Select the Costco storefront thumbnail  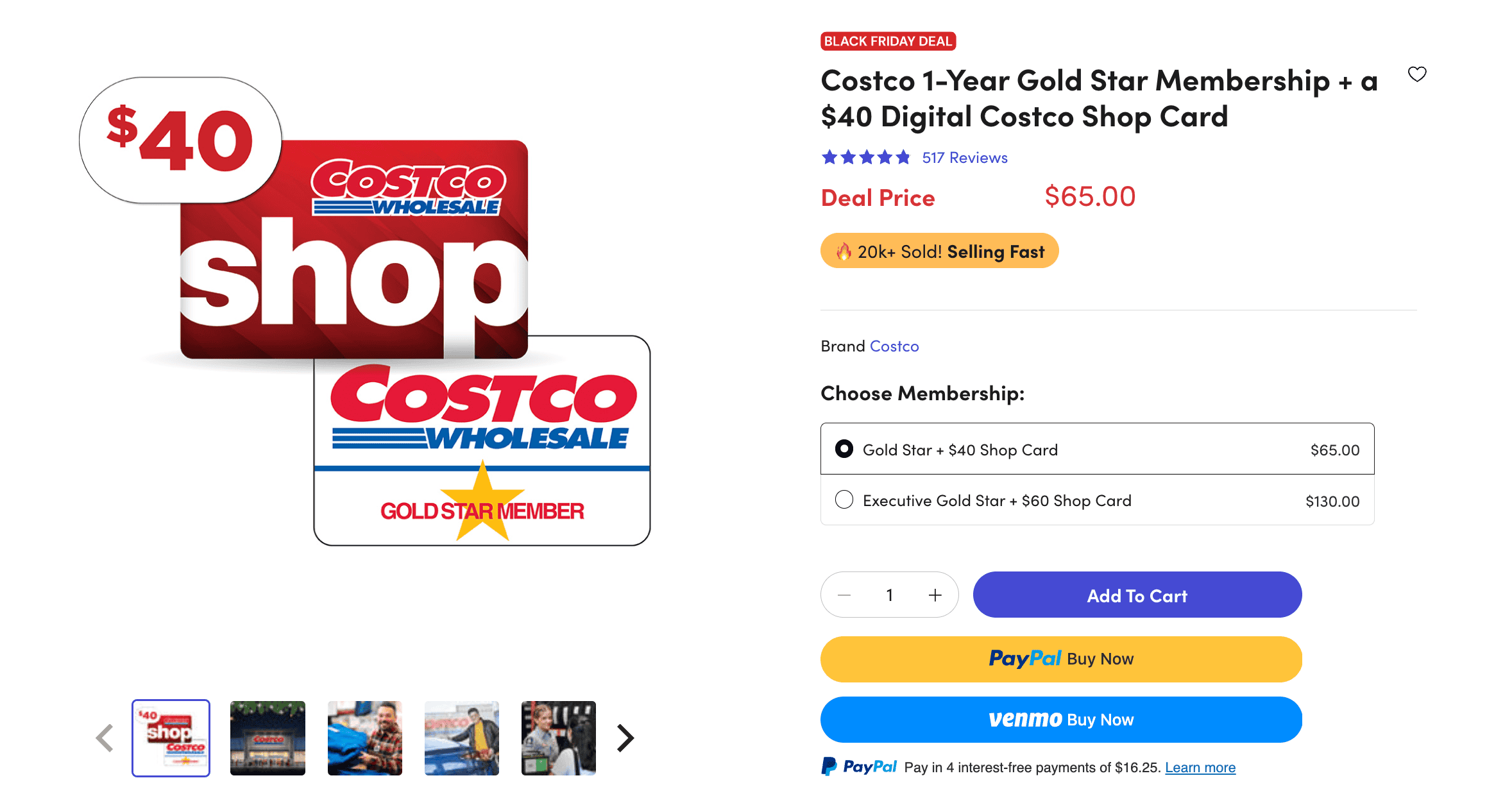(x=268, y=738)
